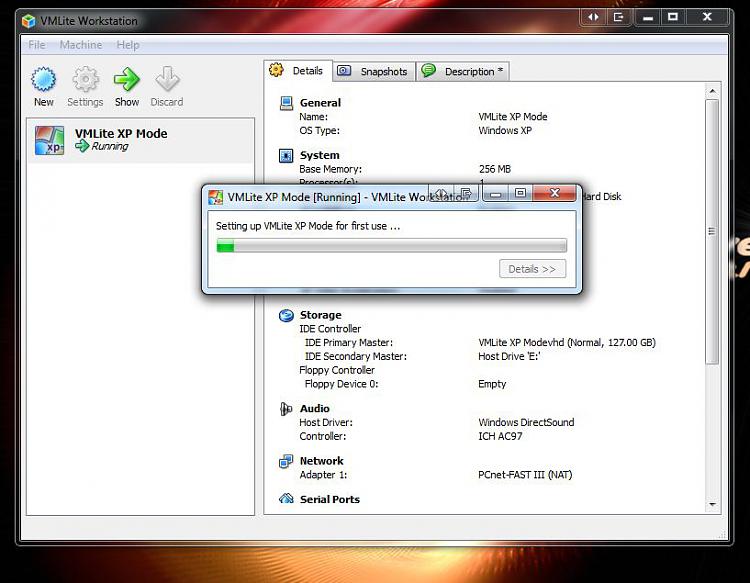Click the Storage section heading
This screenshot has width=750, height=583.
tap(320, 315)
